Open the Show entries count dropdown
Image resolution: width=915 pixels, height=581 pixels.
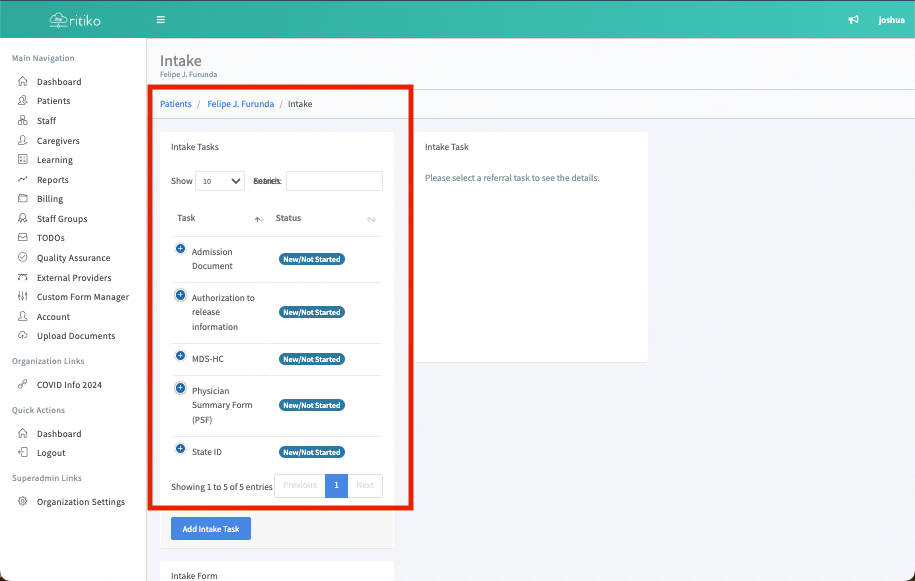(x=220, y=181)
